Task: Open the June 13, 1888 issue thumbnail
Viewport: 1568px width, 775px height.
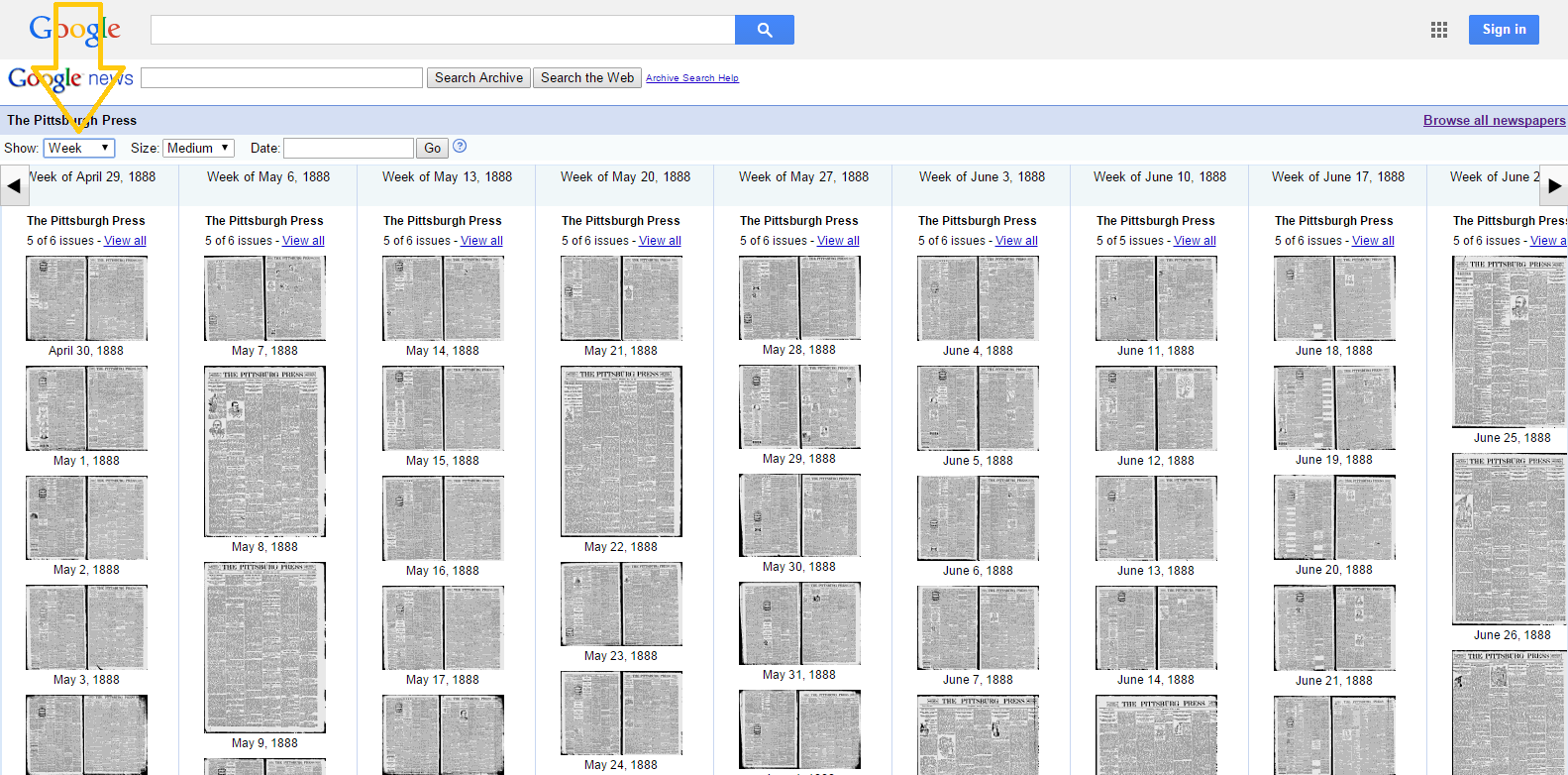Action: 1156,518
